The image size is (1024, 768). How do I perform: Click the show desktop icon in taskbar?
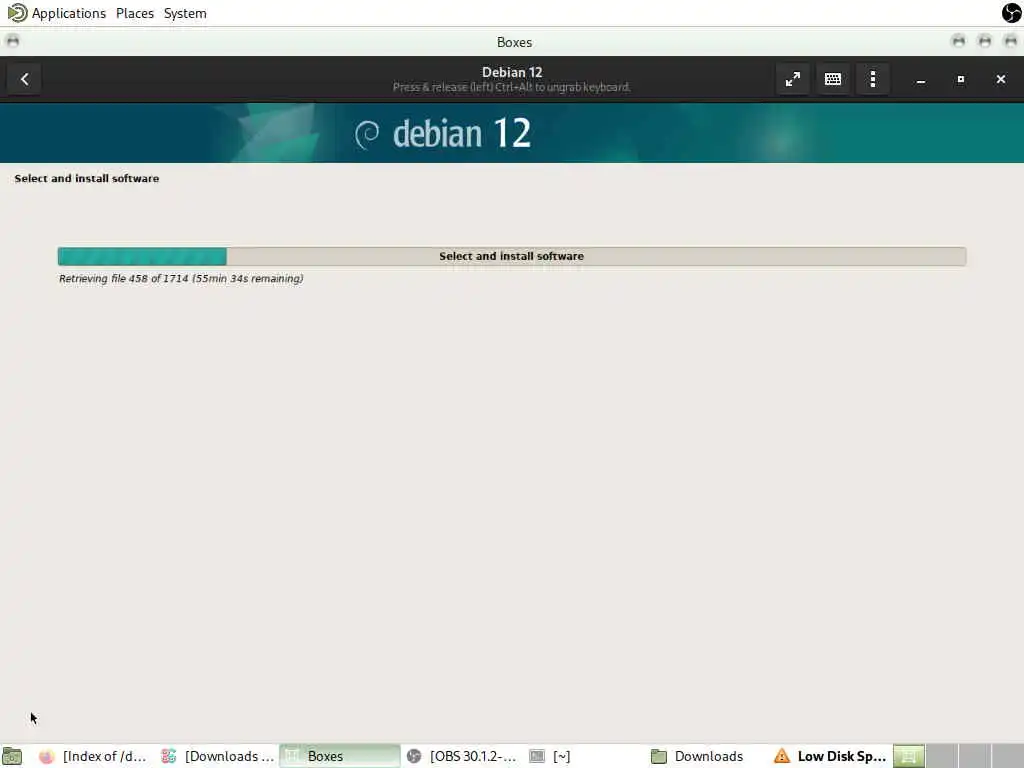(12, 756)
